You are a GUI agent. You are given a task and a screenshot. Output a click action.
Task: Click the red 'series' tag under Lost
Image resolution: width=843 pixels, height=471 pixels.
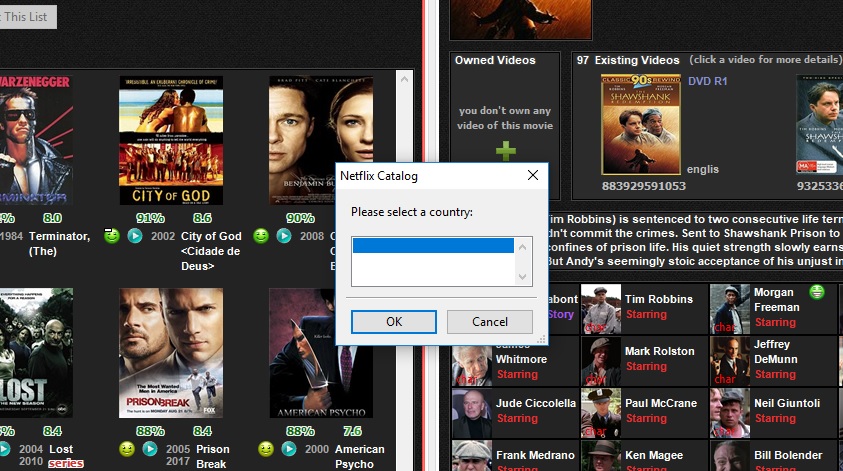point(66,463)
